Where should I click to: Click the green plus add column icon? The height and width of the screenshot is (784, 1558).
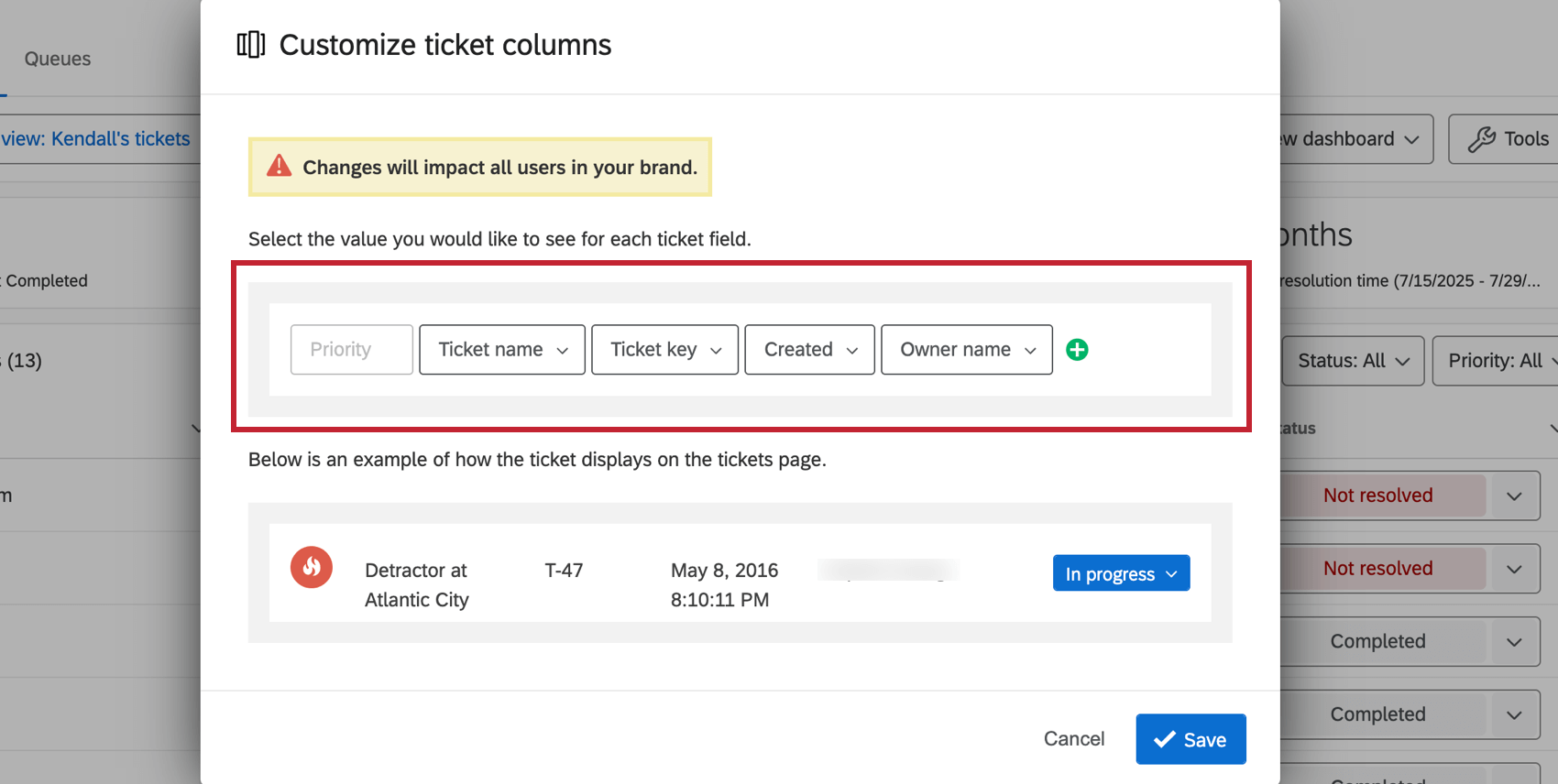[x=1077, y=350]
